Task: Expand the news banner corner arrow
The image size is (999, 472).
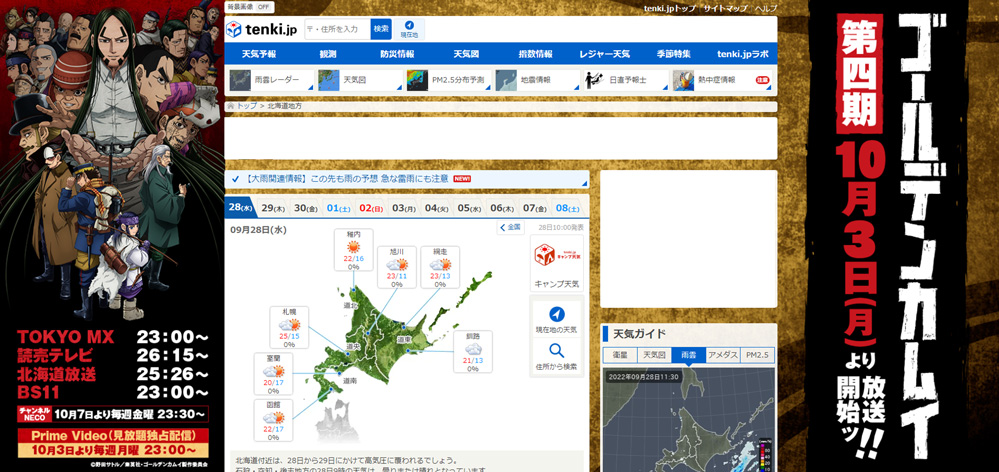Action: (584, 184)
